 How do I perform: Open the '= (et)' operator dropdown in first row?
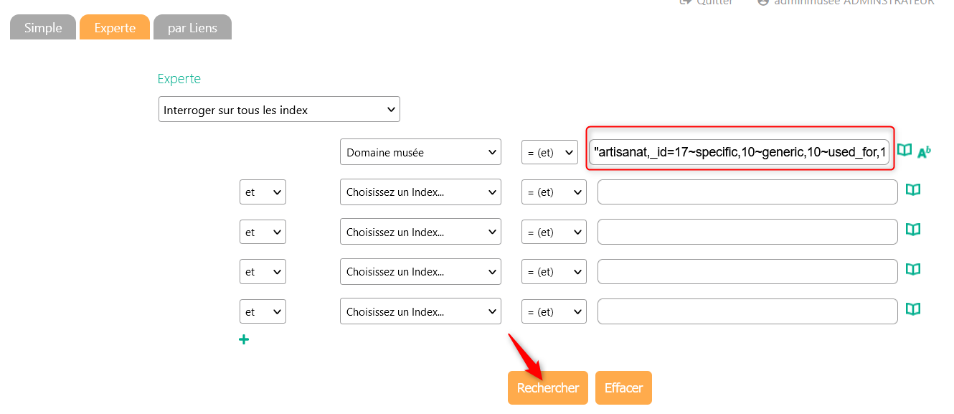pos(549,152)
